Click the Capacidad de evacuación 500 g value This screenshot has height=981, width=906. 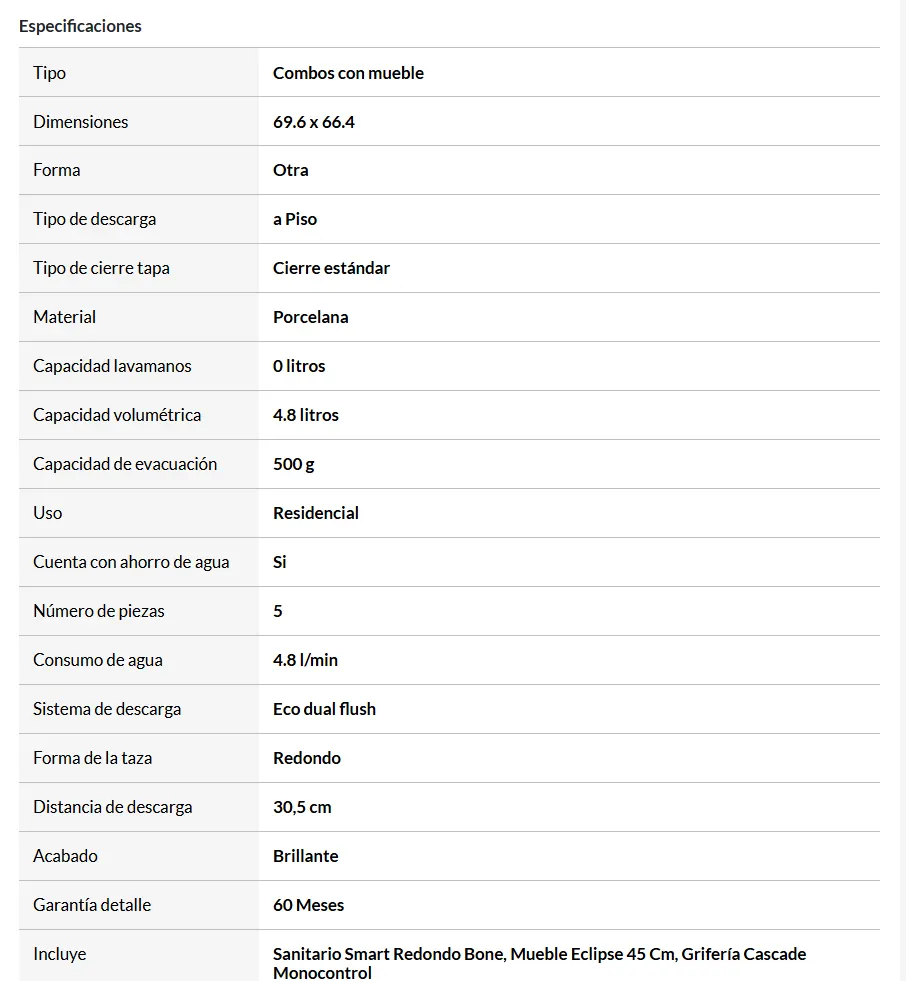coord(293,465)
